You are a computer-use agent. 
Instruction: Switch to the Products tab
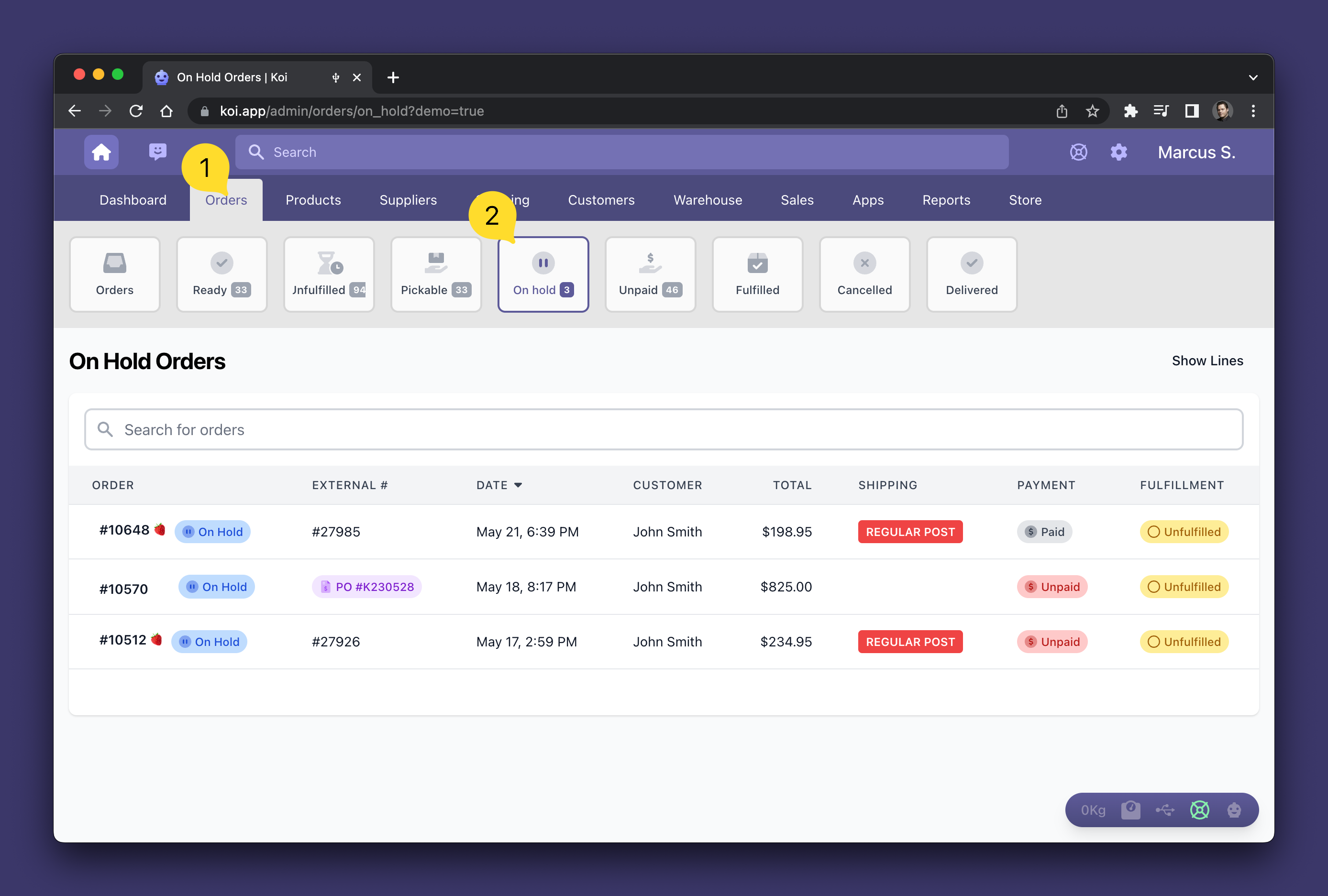[313, 200]
